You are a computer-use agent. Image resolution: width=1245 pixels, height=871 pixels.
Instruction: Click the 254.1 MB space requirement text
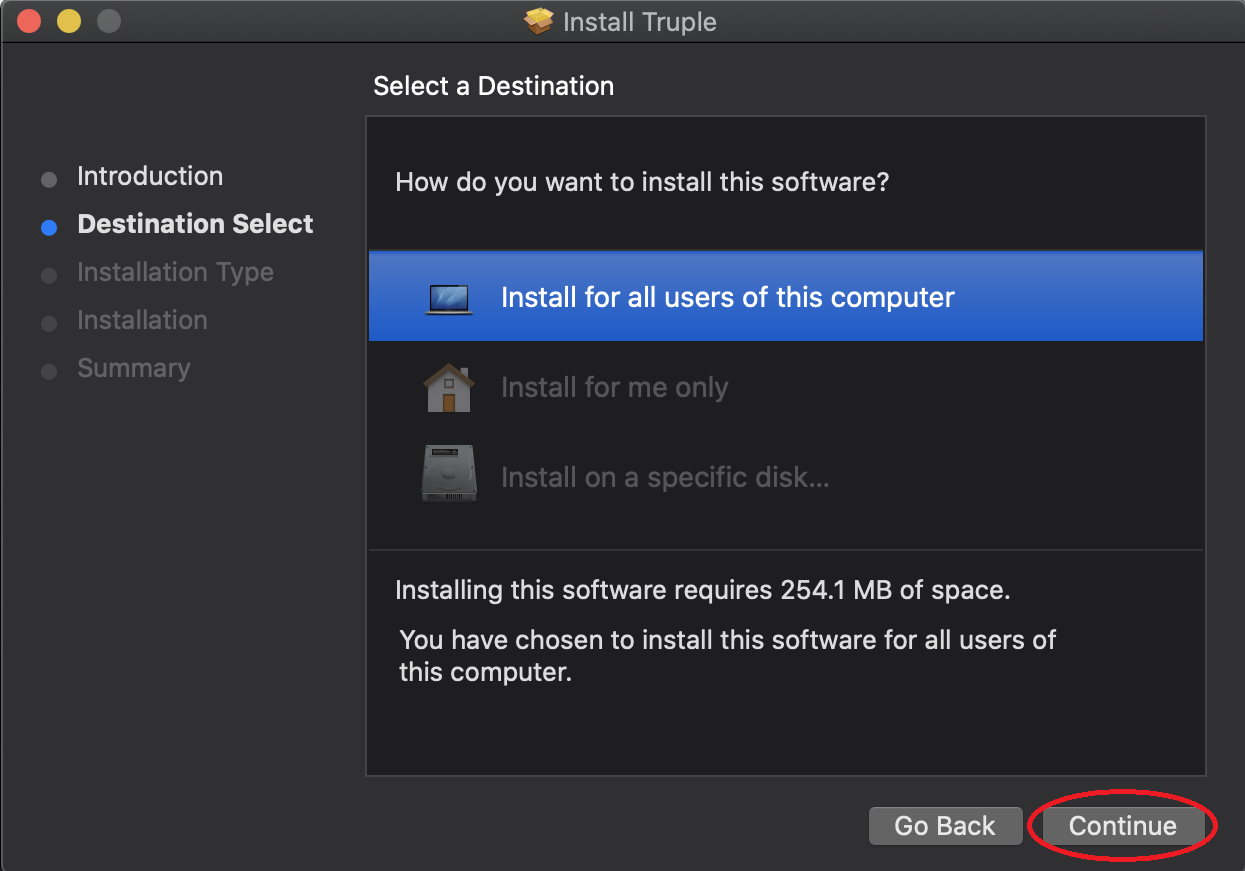click(703, 590)
